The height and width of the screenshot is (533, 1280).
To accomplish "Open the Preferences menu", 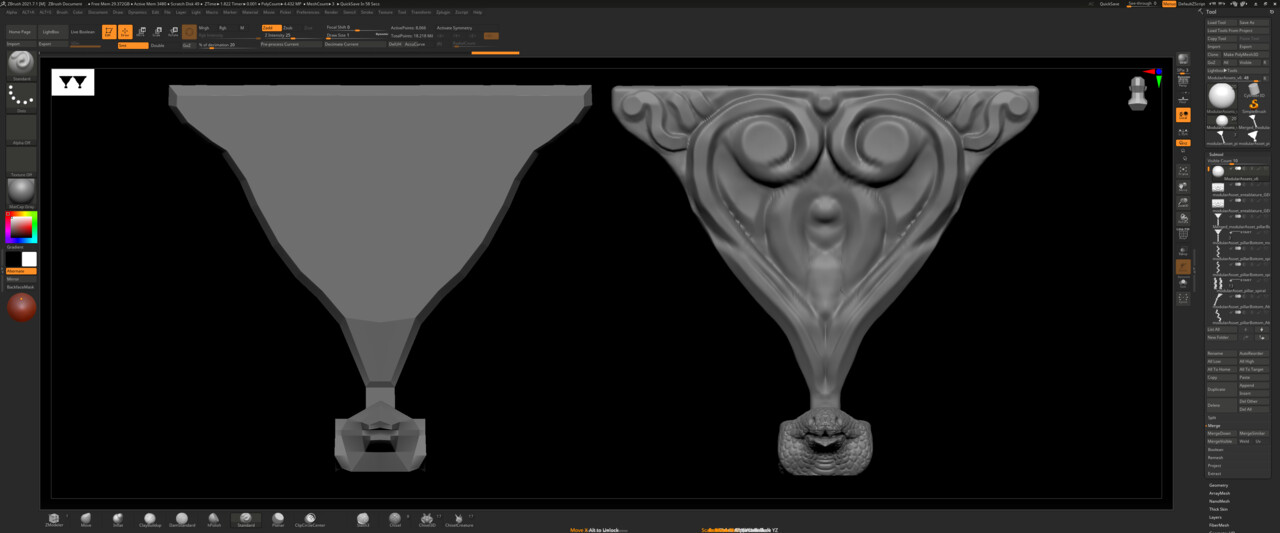I will (307, 12).
